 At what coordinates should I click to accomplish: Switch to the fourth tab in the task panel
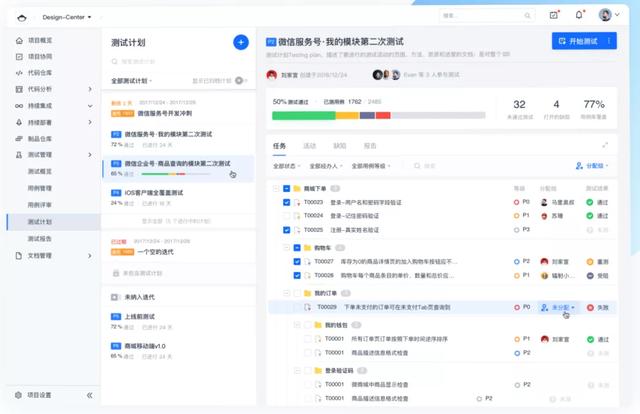pos(370,146)
